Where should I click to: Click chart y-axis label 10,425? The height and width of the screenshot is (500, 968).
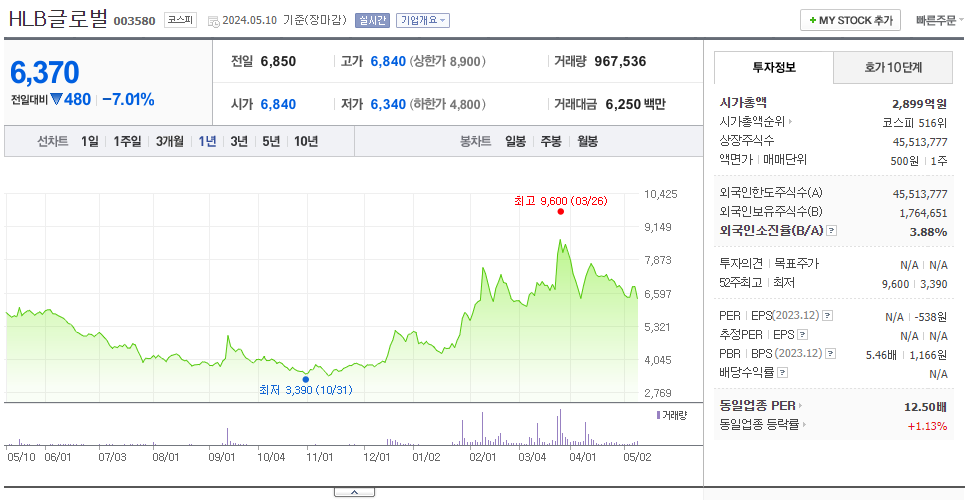coord(661,194)
